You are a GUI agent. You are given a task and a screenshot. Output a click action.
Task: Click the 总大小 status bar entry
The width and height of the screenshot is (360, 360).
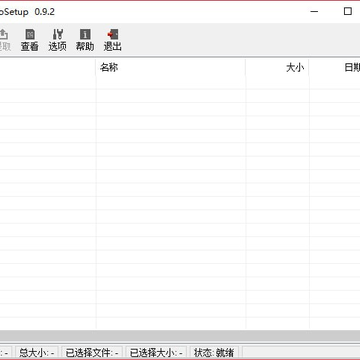click(37, 353)
